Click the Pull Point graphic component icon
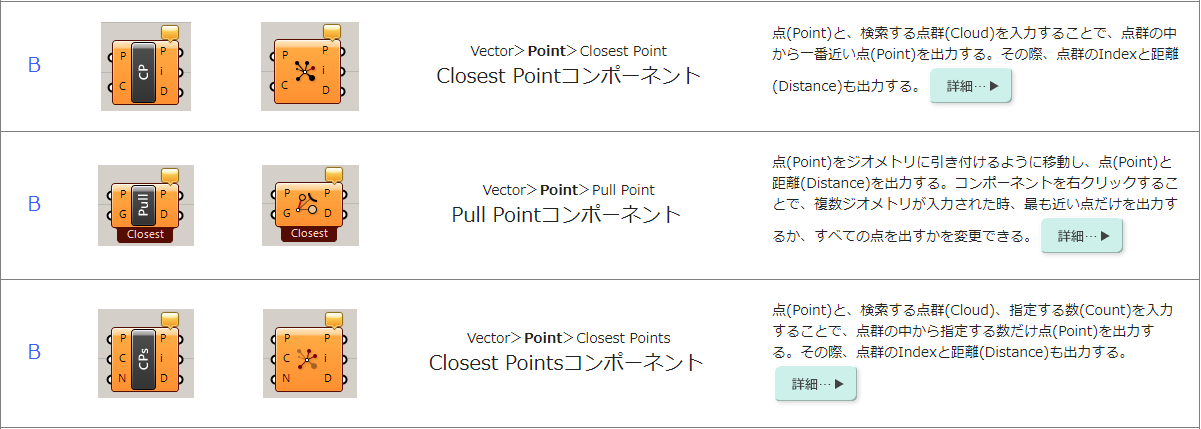Image resolution: width=1201 pixels, height=429 pixels. pyautogui.click(x=310, y=205)
